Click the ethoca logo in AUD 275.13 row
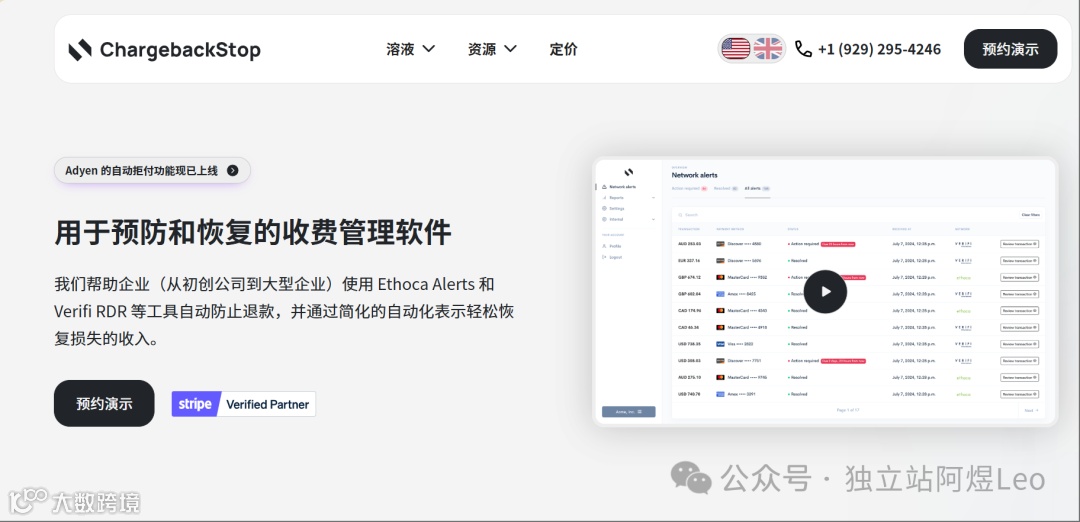 (963, 377)
